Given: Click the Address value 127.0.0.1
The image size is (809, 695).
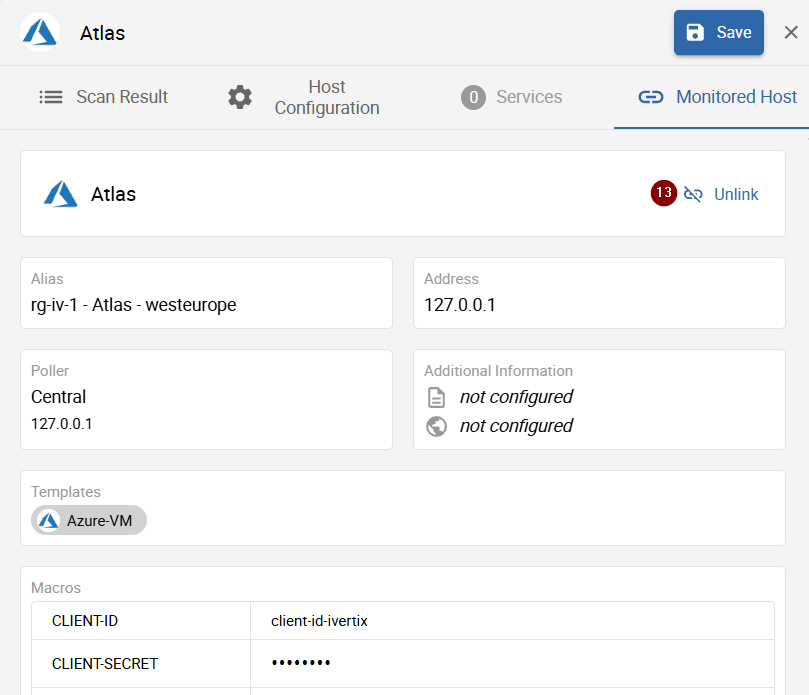Looking at the screenshot, I should coord(460,305).
